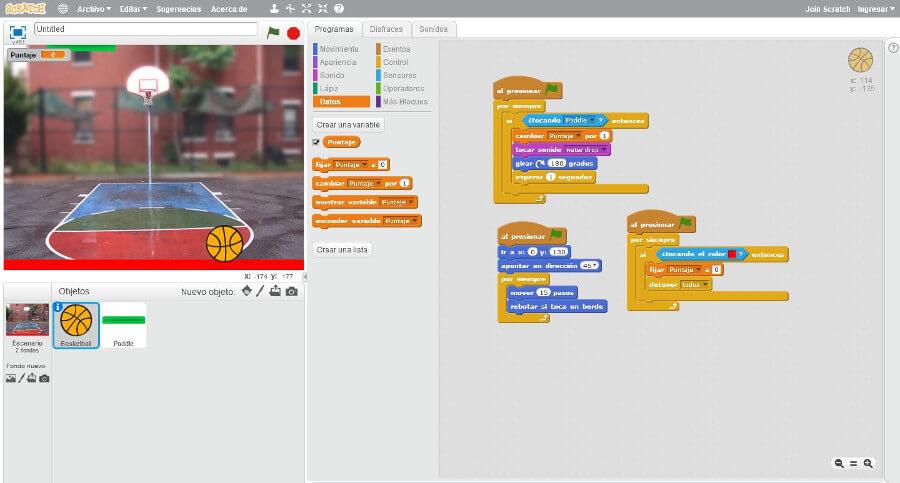Stop project with red stop button
Screen dimensions: 900x483
click(x=293, y=33)
